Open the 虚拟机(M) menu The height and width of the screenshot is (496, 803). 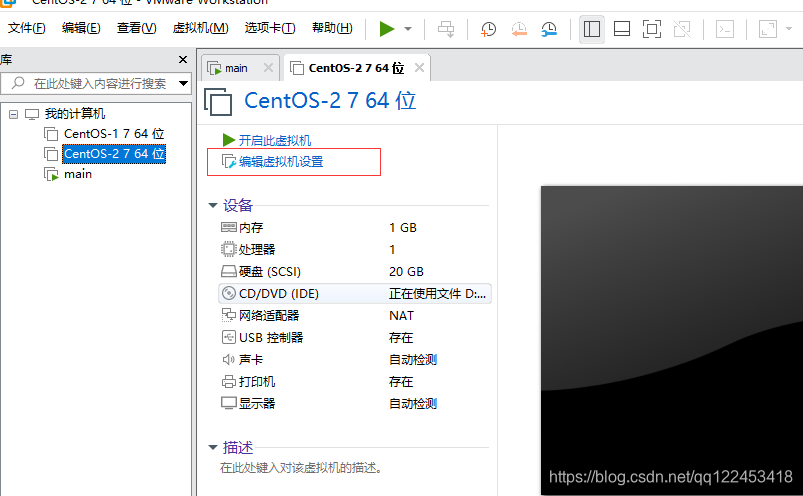(200, 28)
